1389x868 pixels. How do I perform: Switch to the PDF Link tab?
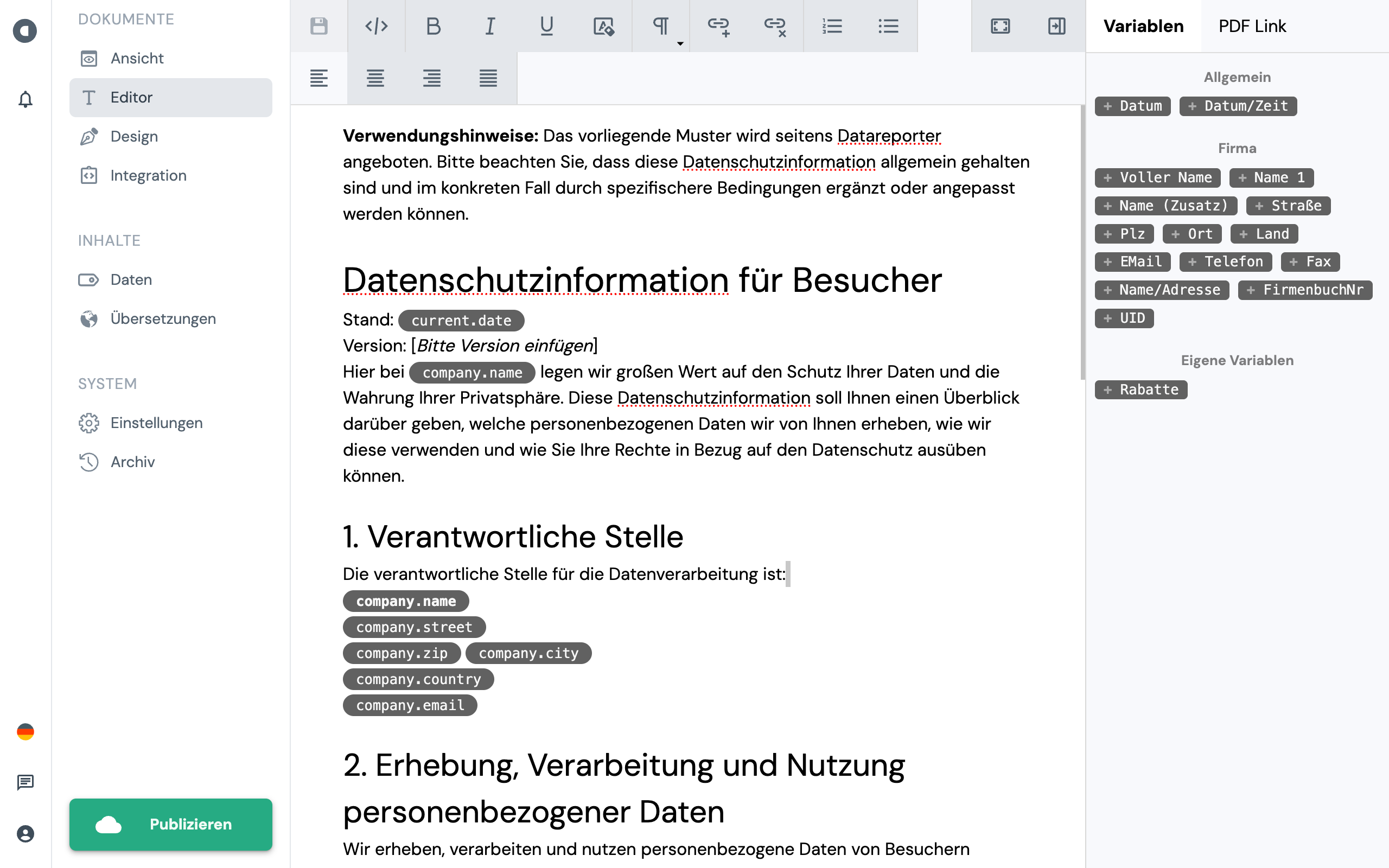click(x=1252, y=26)
